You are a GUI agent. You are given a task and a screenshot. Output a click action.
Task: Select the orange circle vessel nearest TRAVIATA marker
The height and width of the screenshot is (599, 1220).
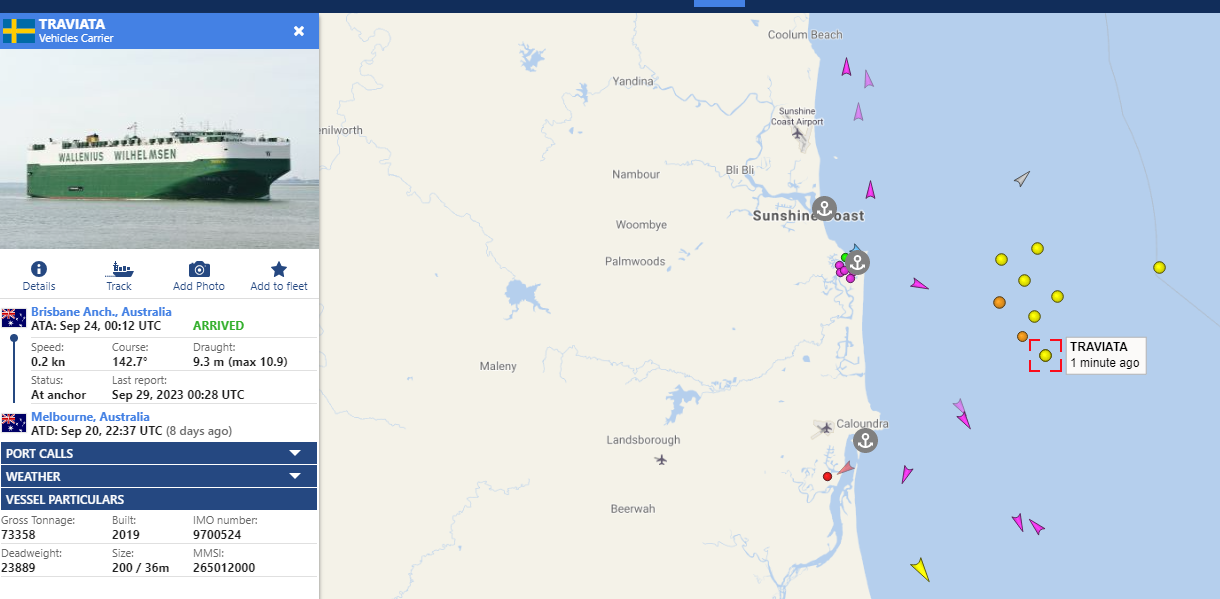tap(1022, 337)
